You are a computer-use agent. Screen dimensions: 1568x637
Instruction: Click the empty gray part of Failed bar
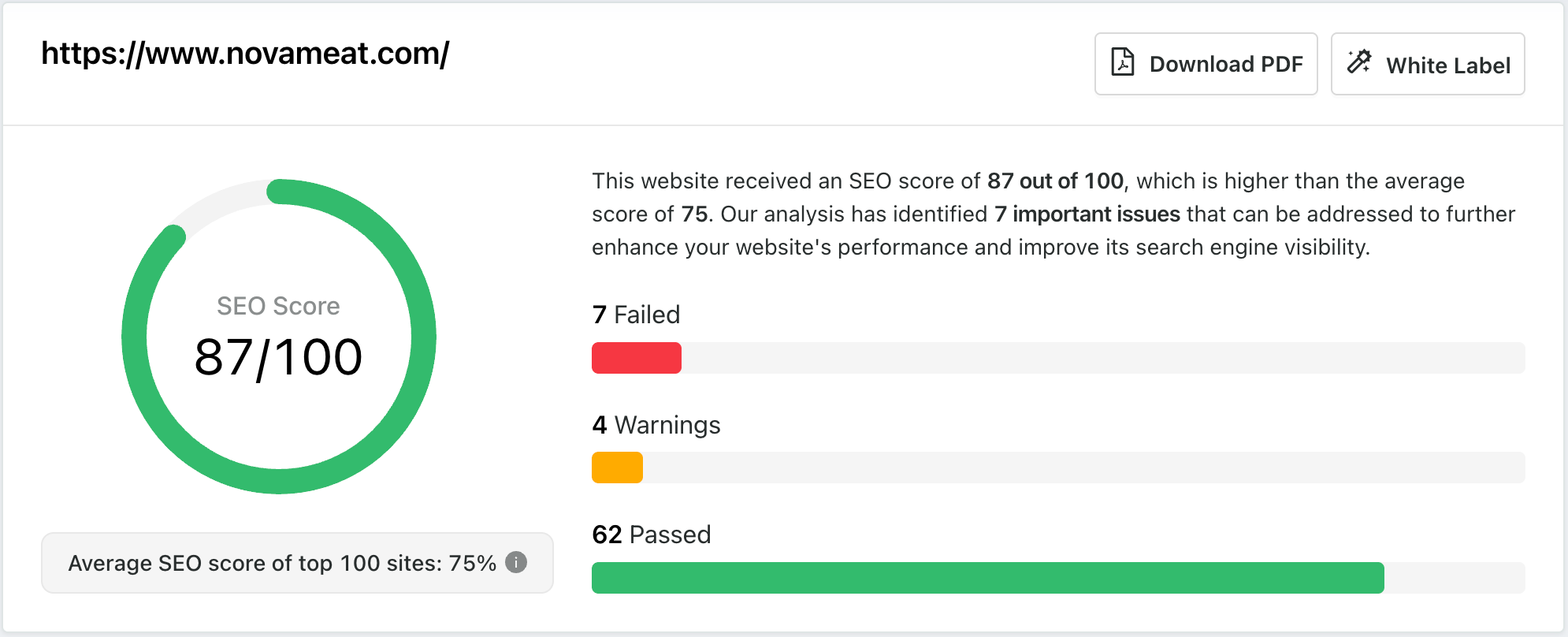[1103, 358]
